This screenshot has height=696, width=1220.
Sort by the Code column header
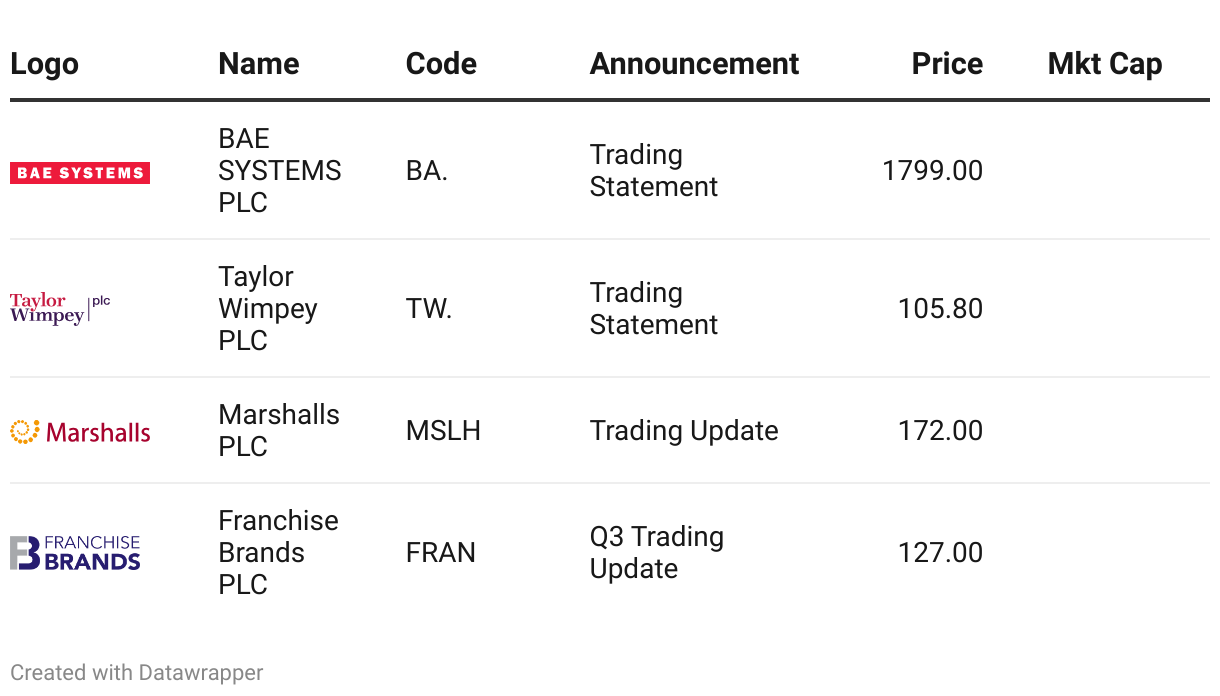point(441,64)
